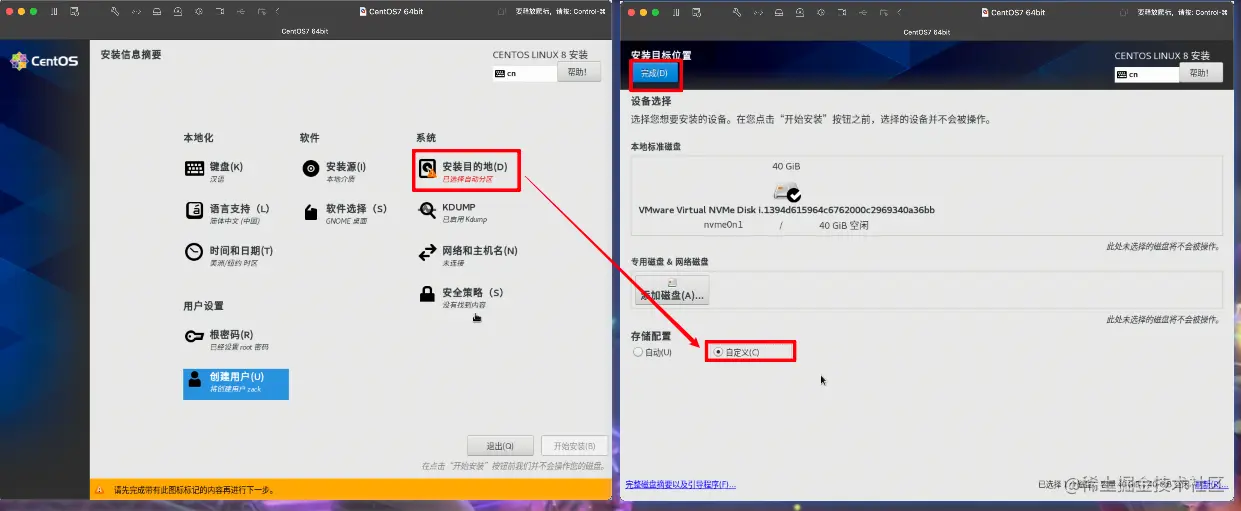Open Installation Source (安装源) settings
This screenshot has width=1241, height=511.
point(335,171)
